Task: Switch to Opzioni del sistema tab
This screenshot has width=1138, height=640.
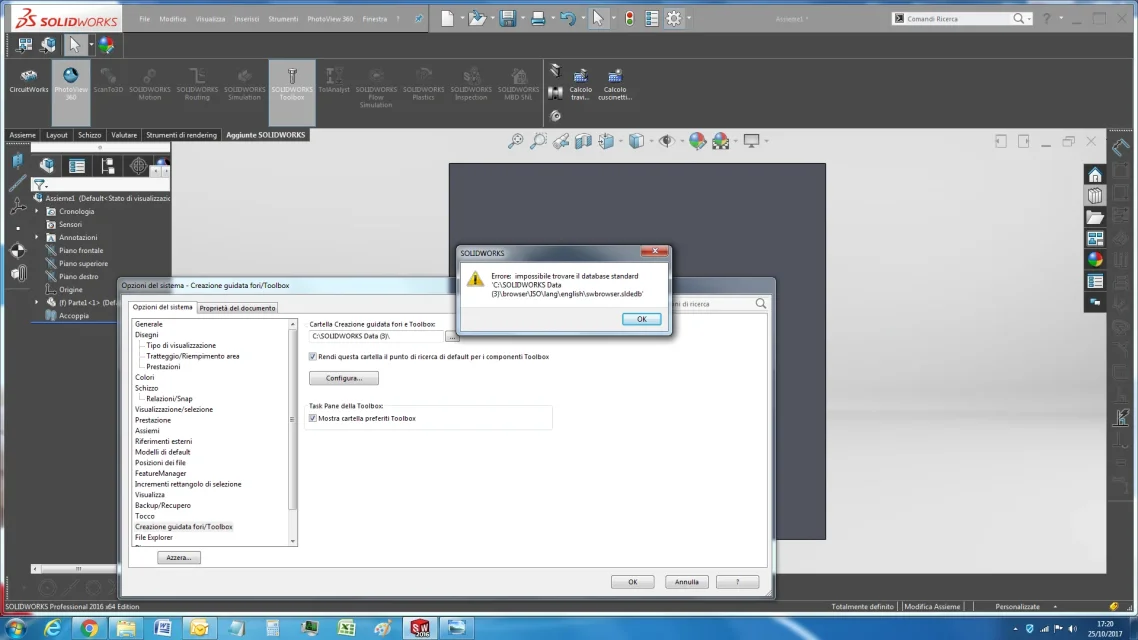Action: tap(163, 307)
